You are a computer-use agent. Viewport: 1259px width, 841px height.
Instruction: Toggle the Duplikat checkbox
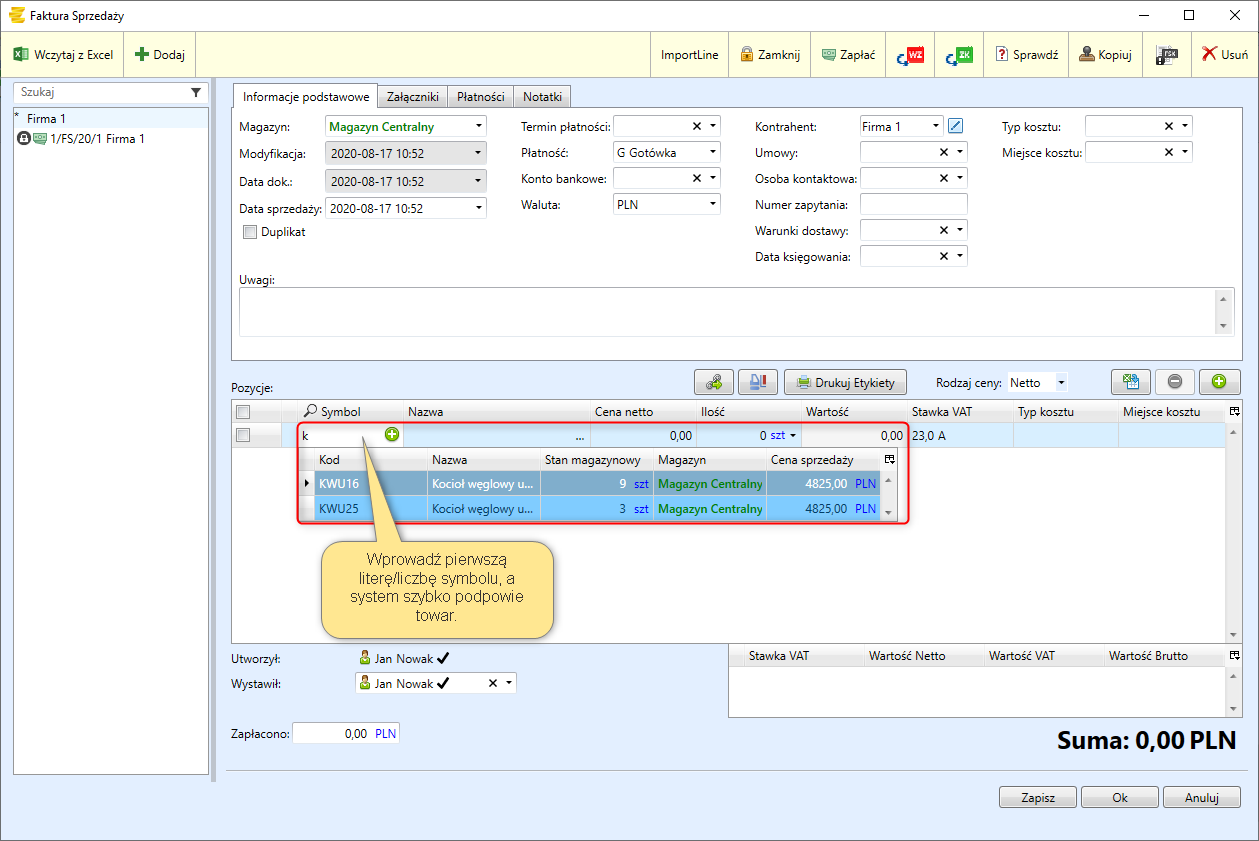click(250, 232)
